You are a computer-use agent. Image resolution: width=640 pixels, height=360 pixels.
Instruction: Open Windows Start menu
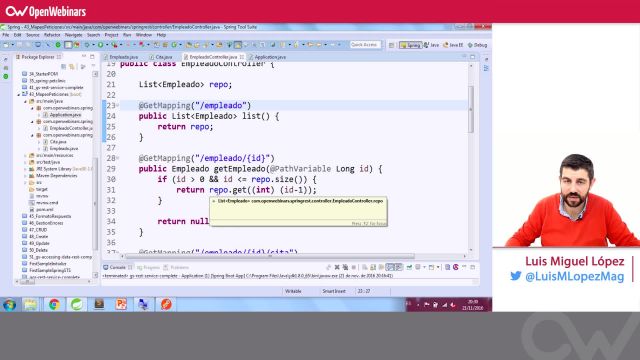9,304
